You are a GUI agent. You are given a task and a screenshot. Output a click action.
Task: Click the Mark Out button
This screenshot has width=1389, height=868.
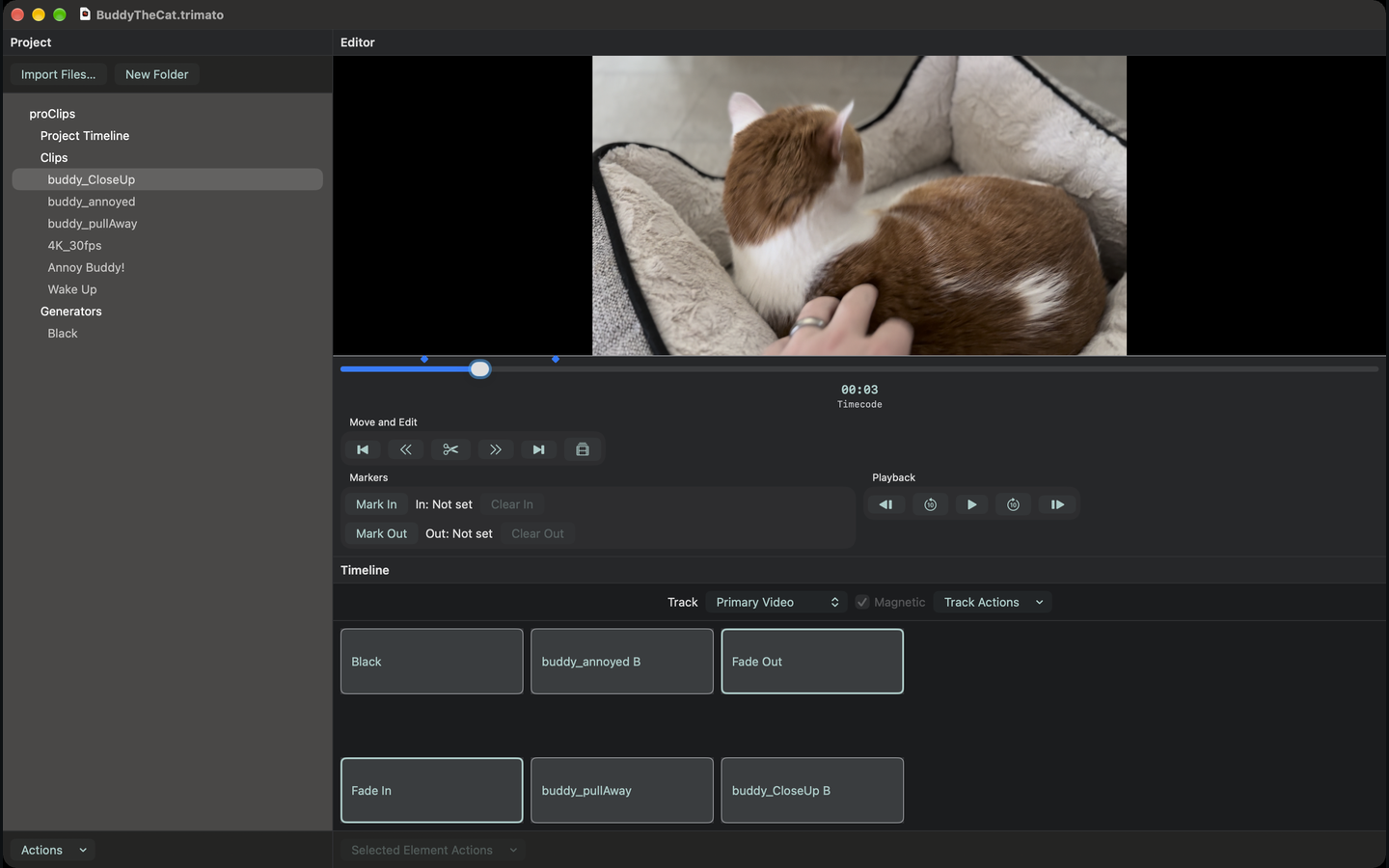click(381, 533)
